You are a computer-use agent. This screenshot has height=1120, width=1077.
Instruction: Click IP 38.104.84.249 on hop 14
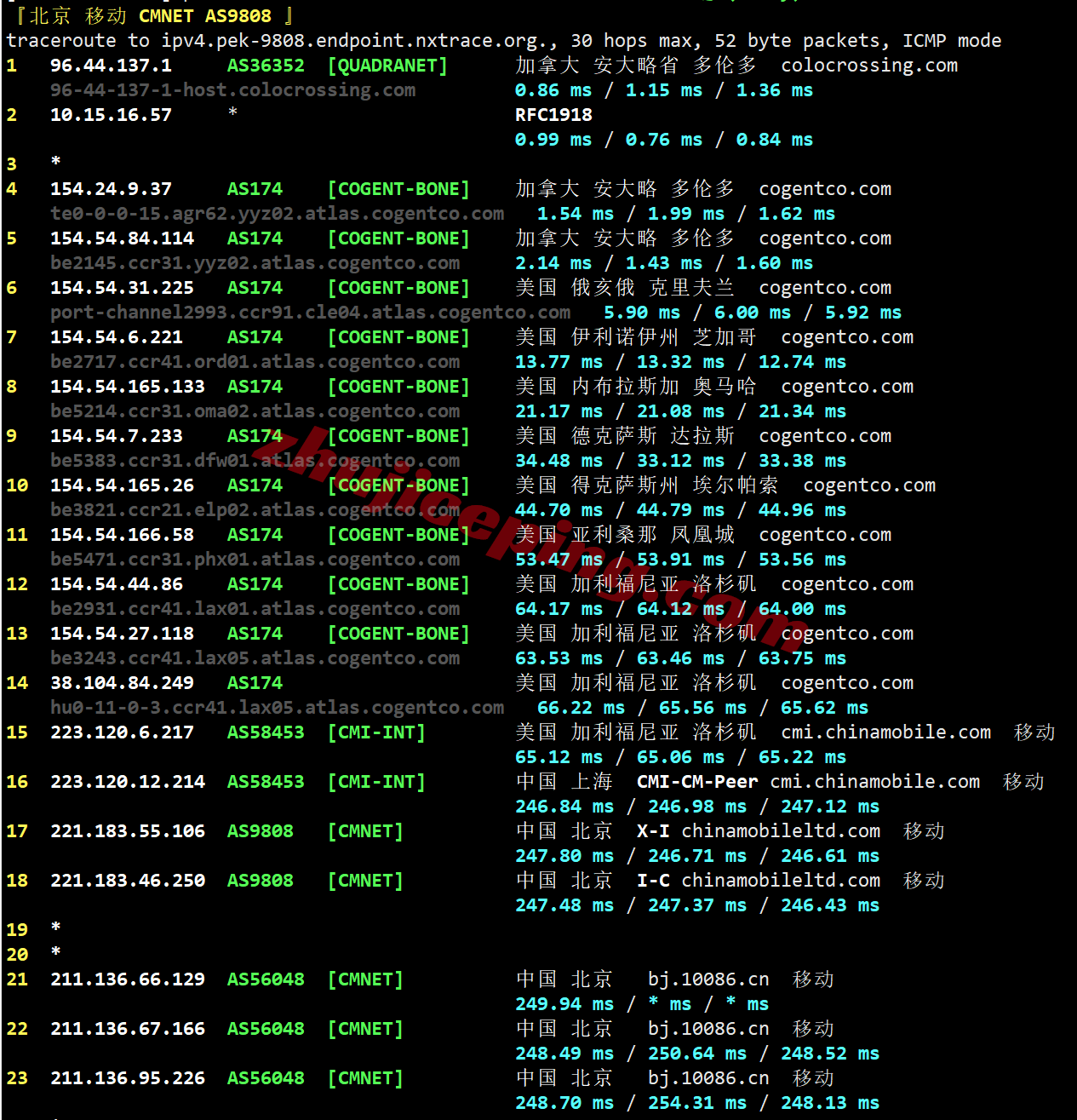(x=122, y=683)
